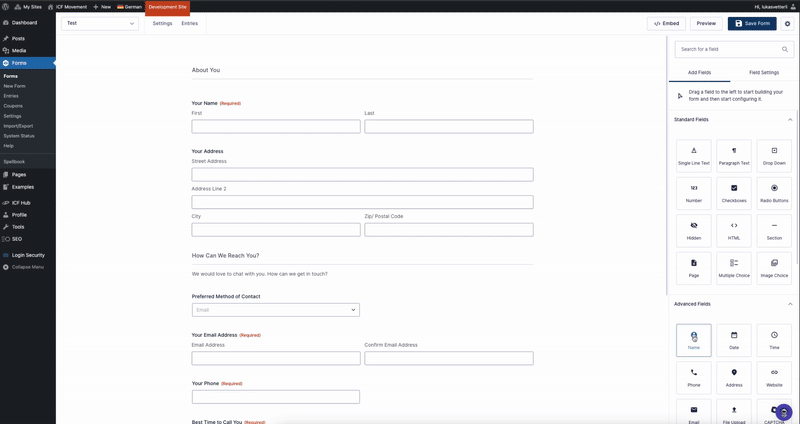
Task: Add a Phone advanced field
Action: [693, 378]
